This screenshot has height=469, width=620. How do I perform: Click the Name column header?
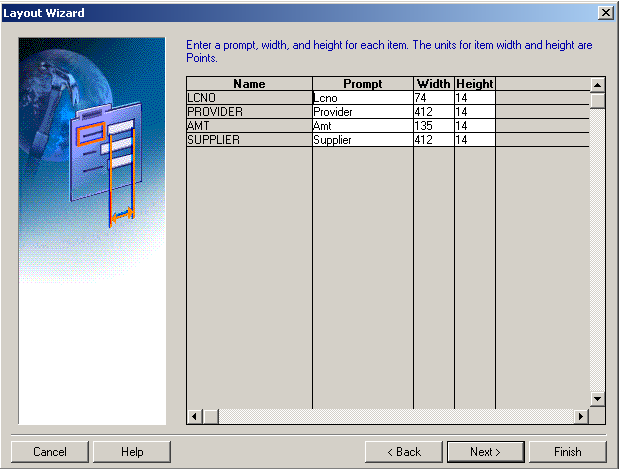(x=249, y=84)
